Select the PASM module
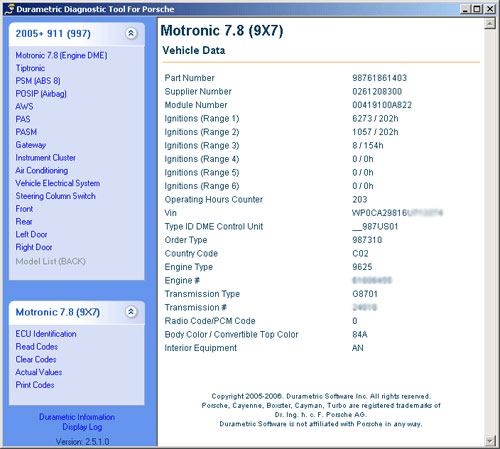The height and width of the screenshot is (449, 500). click(x=26, y=132)
